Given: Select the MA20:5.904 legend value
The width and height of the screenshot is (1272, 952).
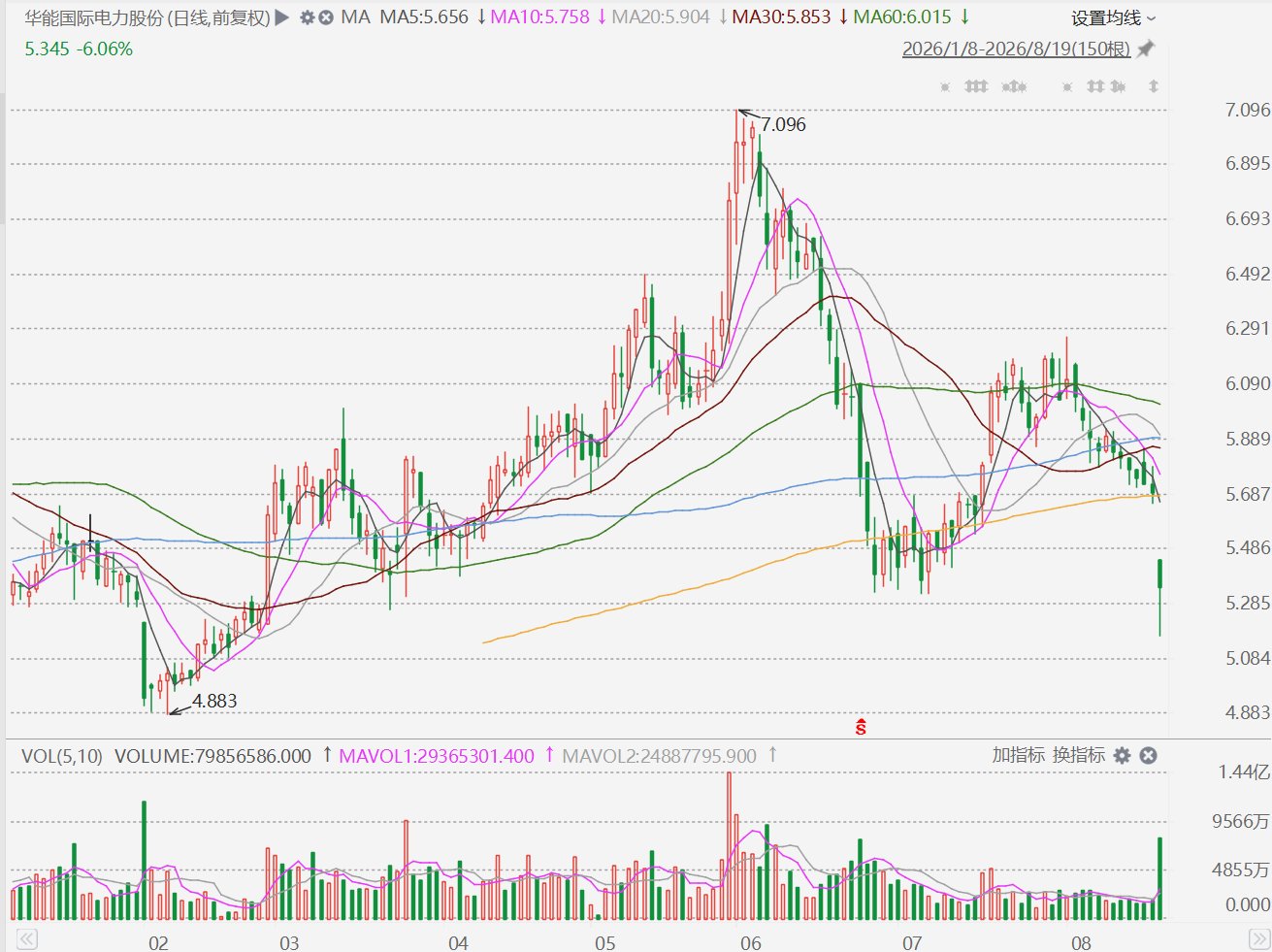Looking at the screenshot, I should pos(661,17).
